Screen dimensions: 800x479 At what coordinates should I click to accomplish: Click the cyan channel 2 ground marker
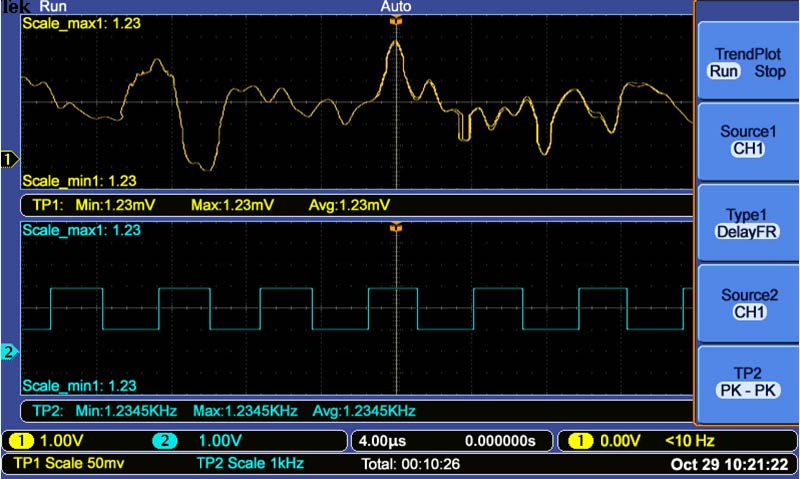(10, 352)
